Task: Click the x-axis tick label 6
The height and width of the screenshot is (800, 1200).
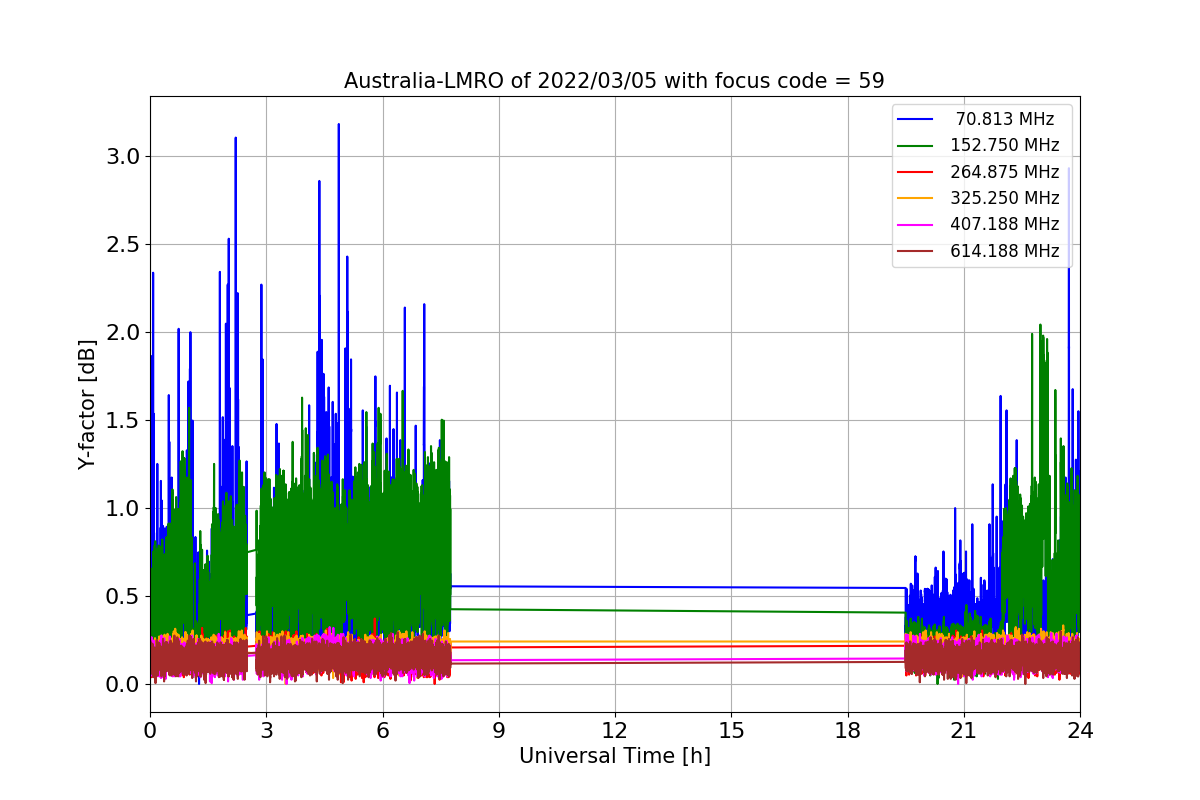Action: coord(382,731)
